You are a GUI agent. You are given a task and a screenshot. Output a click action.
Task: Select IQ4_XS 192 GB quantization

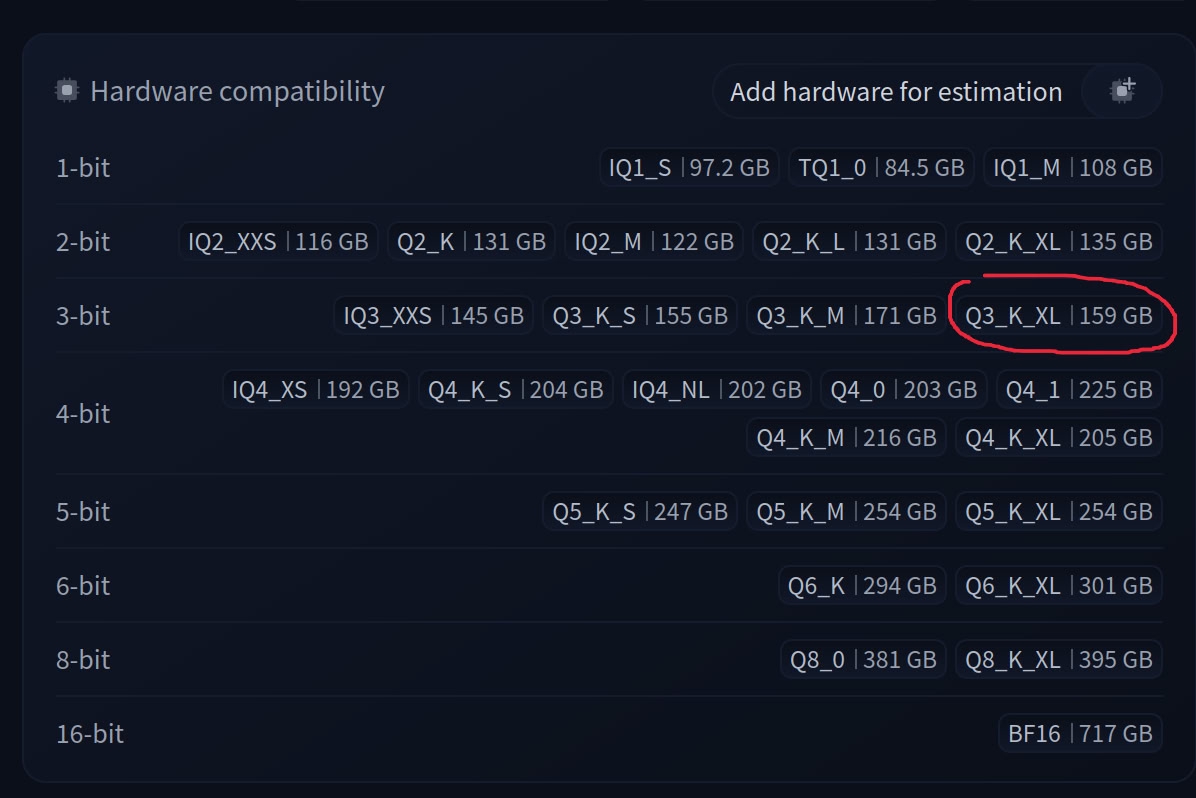point(316,389)
